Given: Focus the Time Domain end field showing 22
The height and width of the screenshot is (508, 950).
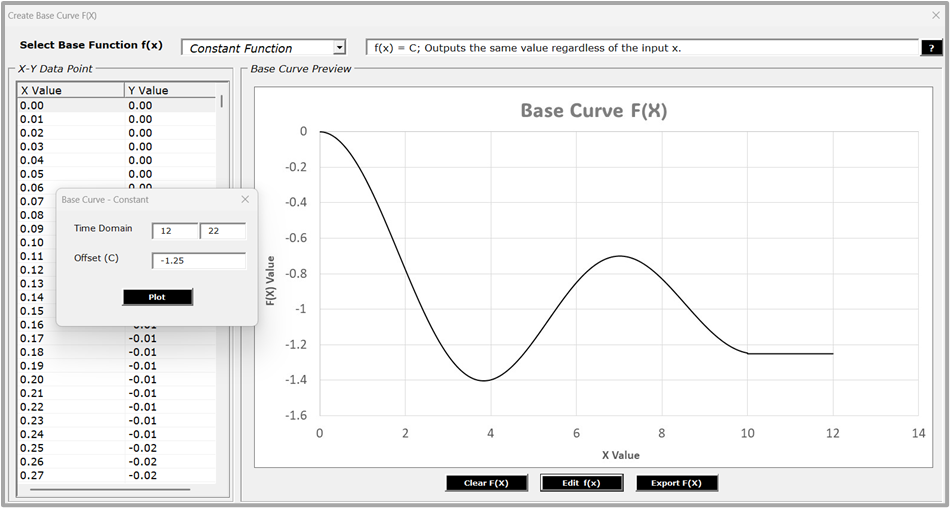Looking at the screenshot, I should 223,231.
